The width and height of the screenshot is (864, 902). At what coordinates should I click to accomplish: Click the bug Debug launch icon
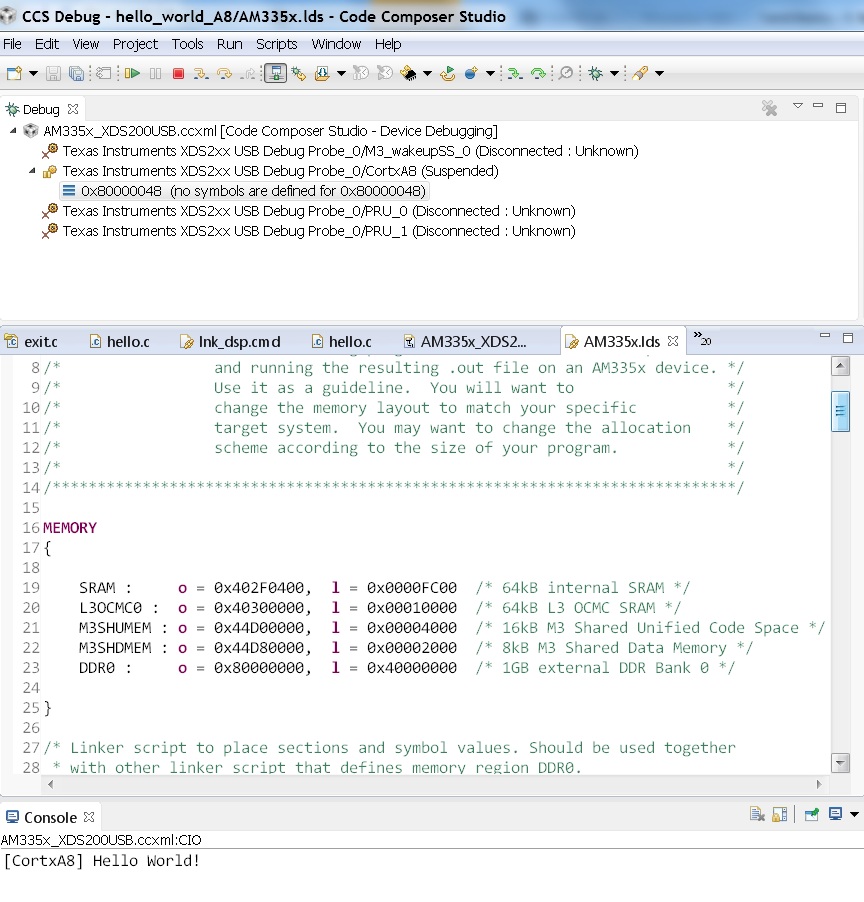click(x=595, y=73)
